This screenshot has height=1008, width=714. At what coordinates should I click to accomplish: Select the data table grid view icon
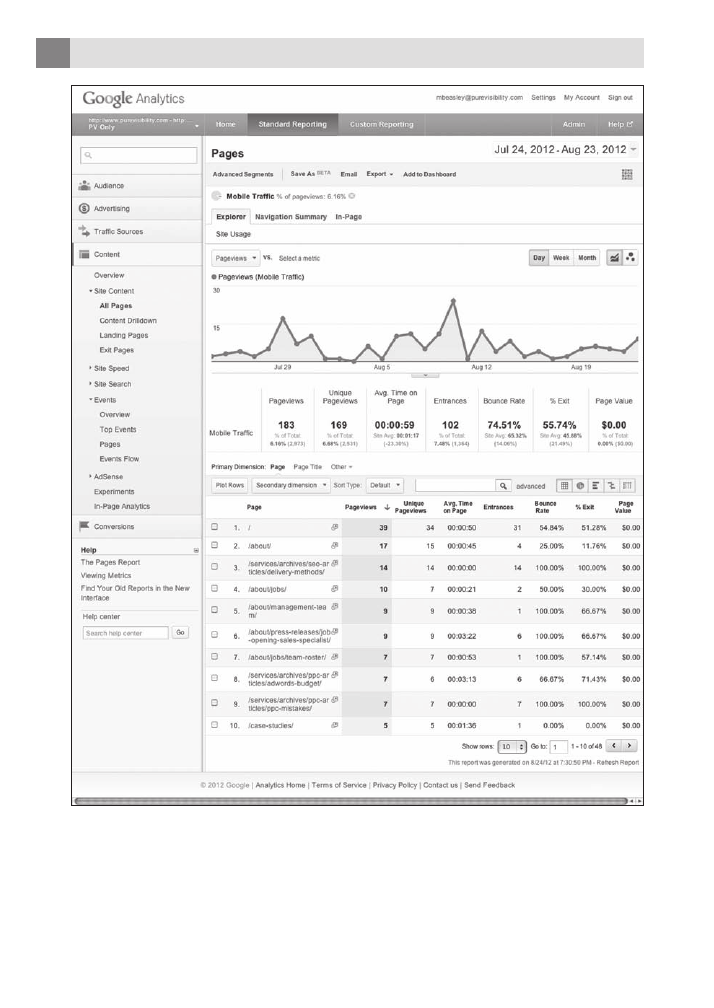(x=563, y=485)
